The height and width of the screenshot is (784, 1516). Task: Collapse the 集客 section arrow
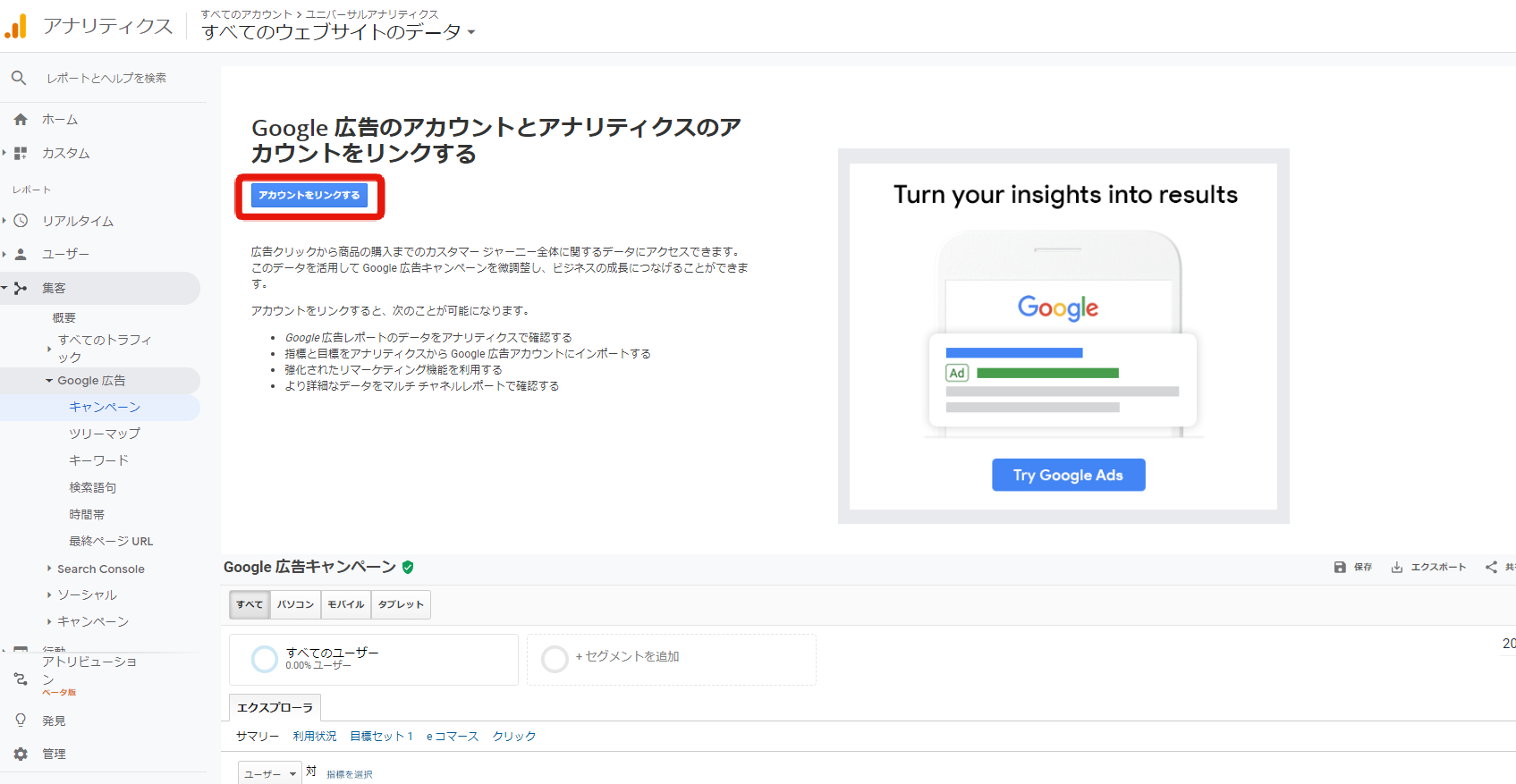click(4, 288)
